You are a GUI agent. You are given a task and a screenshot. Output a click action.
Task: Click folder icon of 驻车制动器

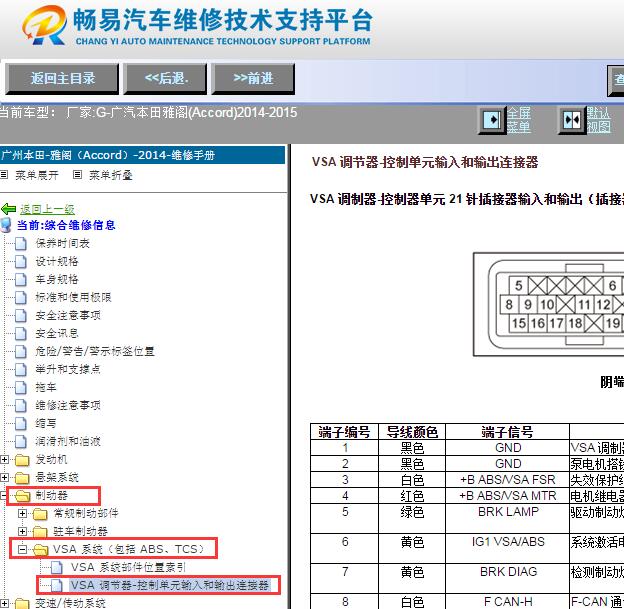tap(40, 531)
